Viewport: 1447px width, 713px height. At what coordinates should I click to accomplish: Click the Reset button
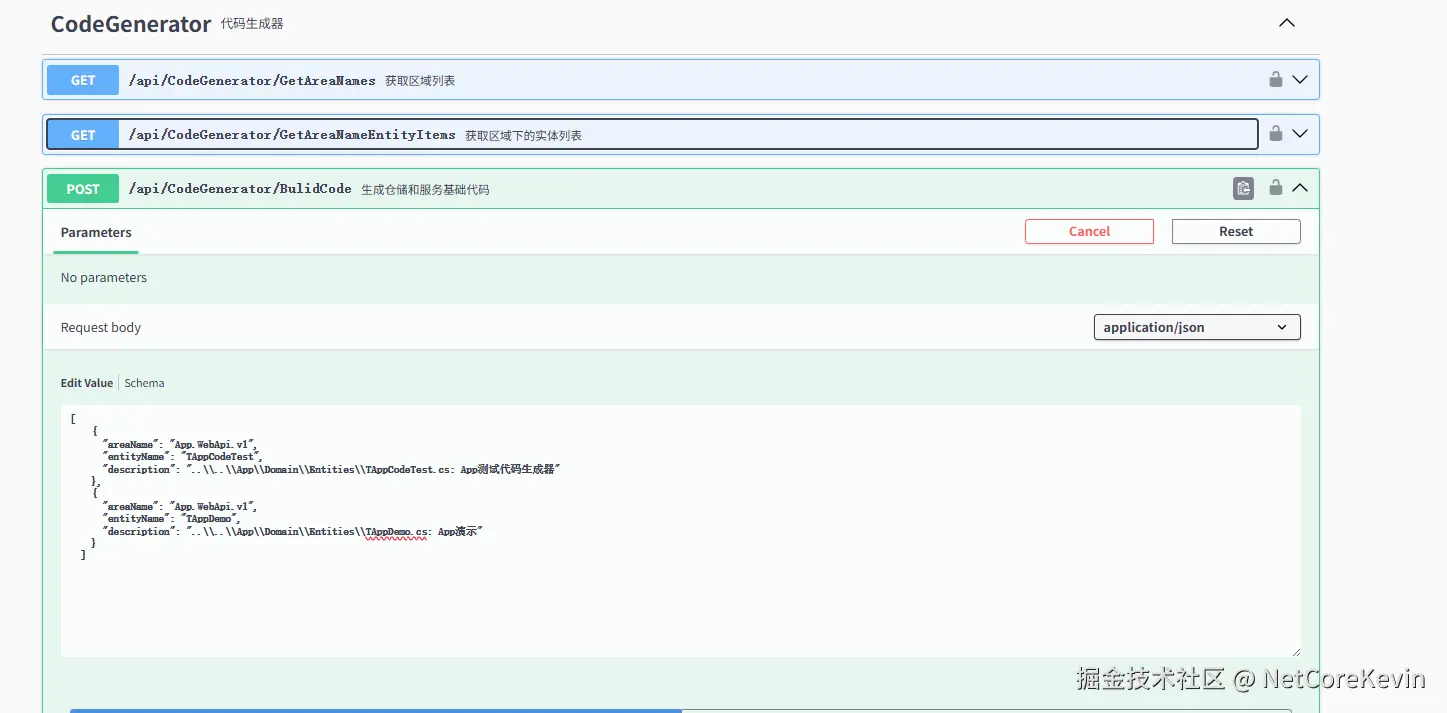pyautogui.click(x=1236, y=231)
